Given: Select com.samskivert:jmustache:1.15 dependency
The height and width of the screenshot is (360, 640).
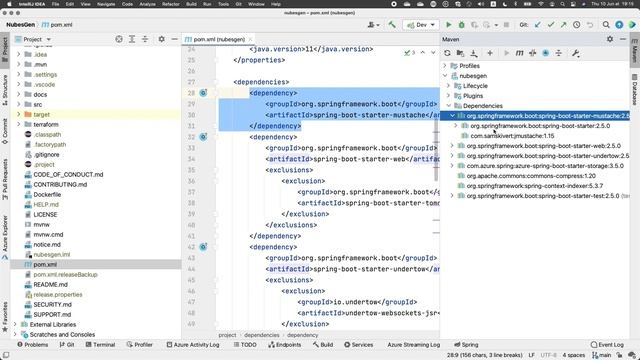Looking at the screenshot, I should pyautogui.click(x=512, y=136).
